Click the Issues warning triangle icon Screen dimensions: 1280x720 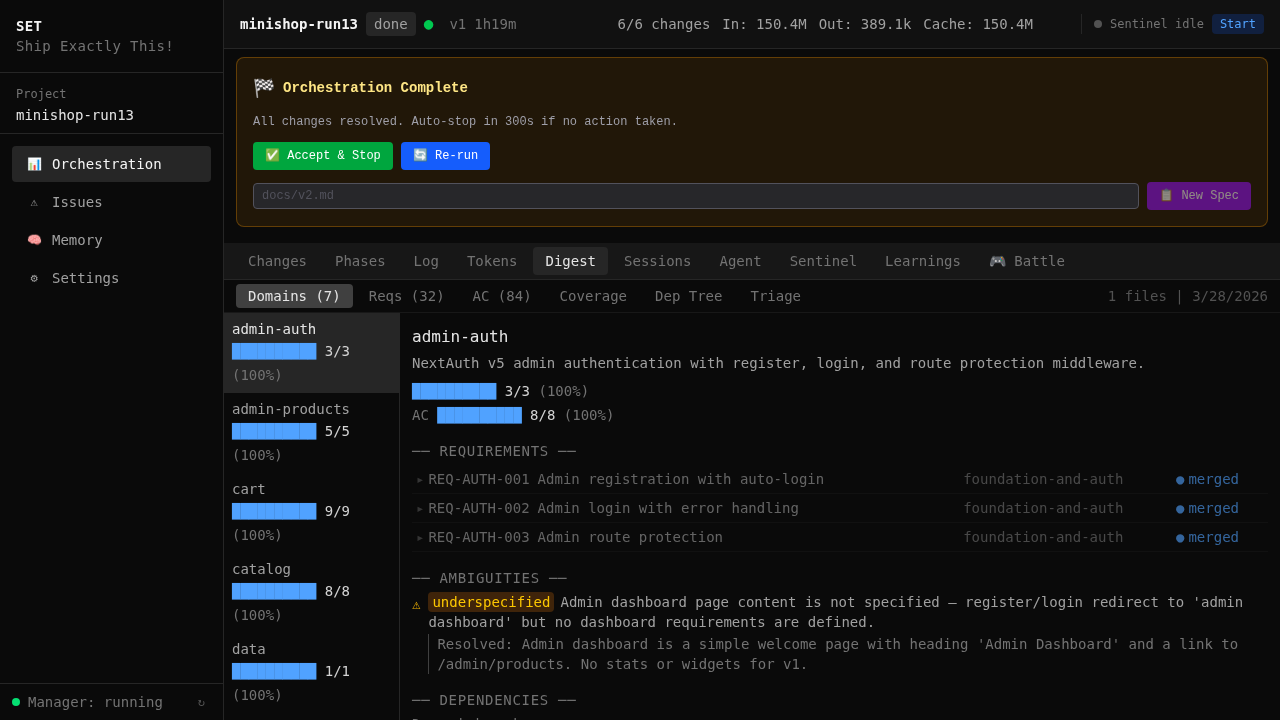tap(33, 202)
